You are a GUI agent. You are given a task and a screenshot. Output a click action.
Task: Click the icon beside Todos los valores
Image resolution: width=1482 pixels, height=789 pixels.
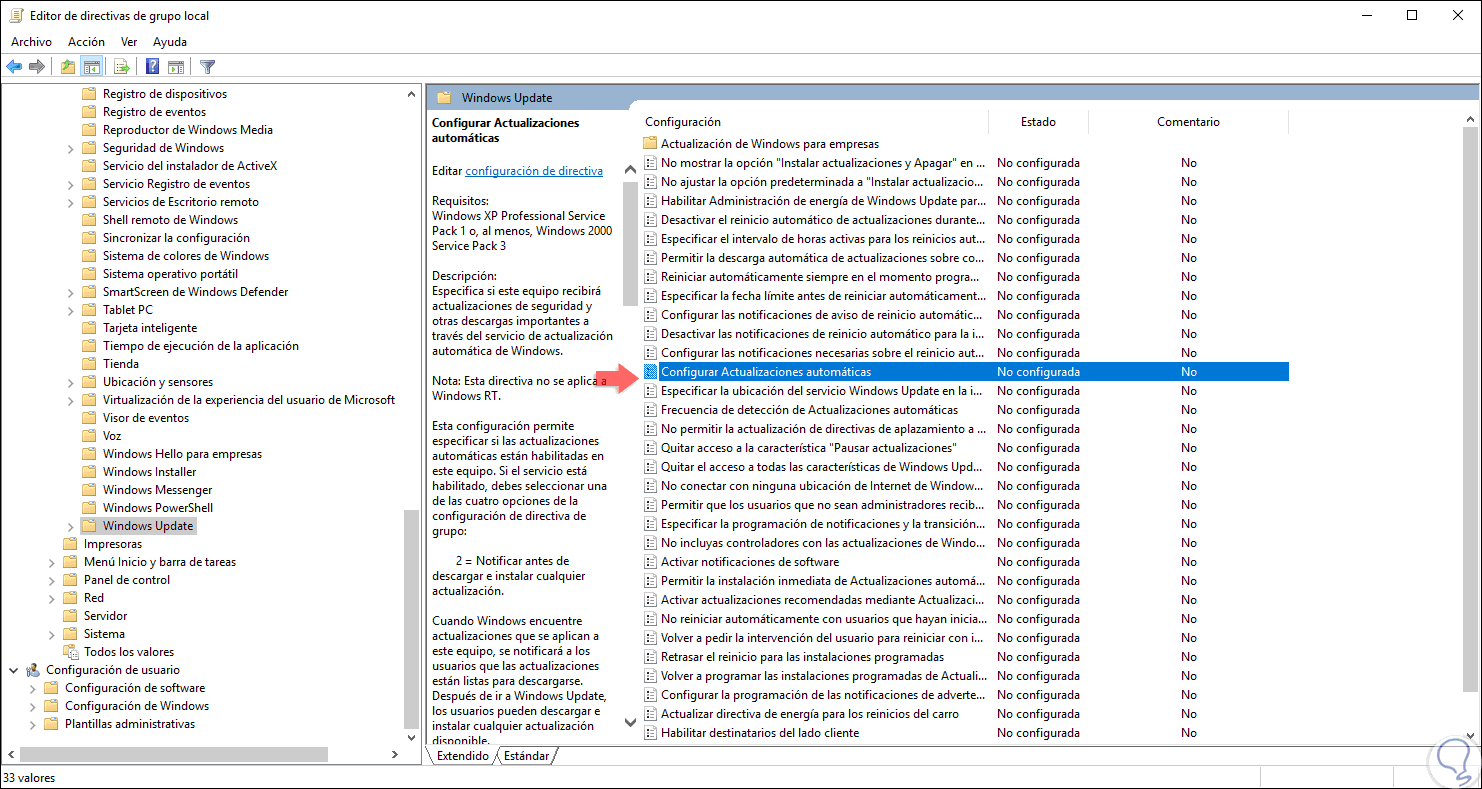click(x=71, y=652)
